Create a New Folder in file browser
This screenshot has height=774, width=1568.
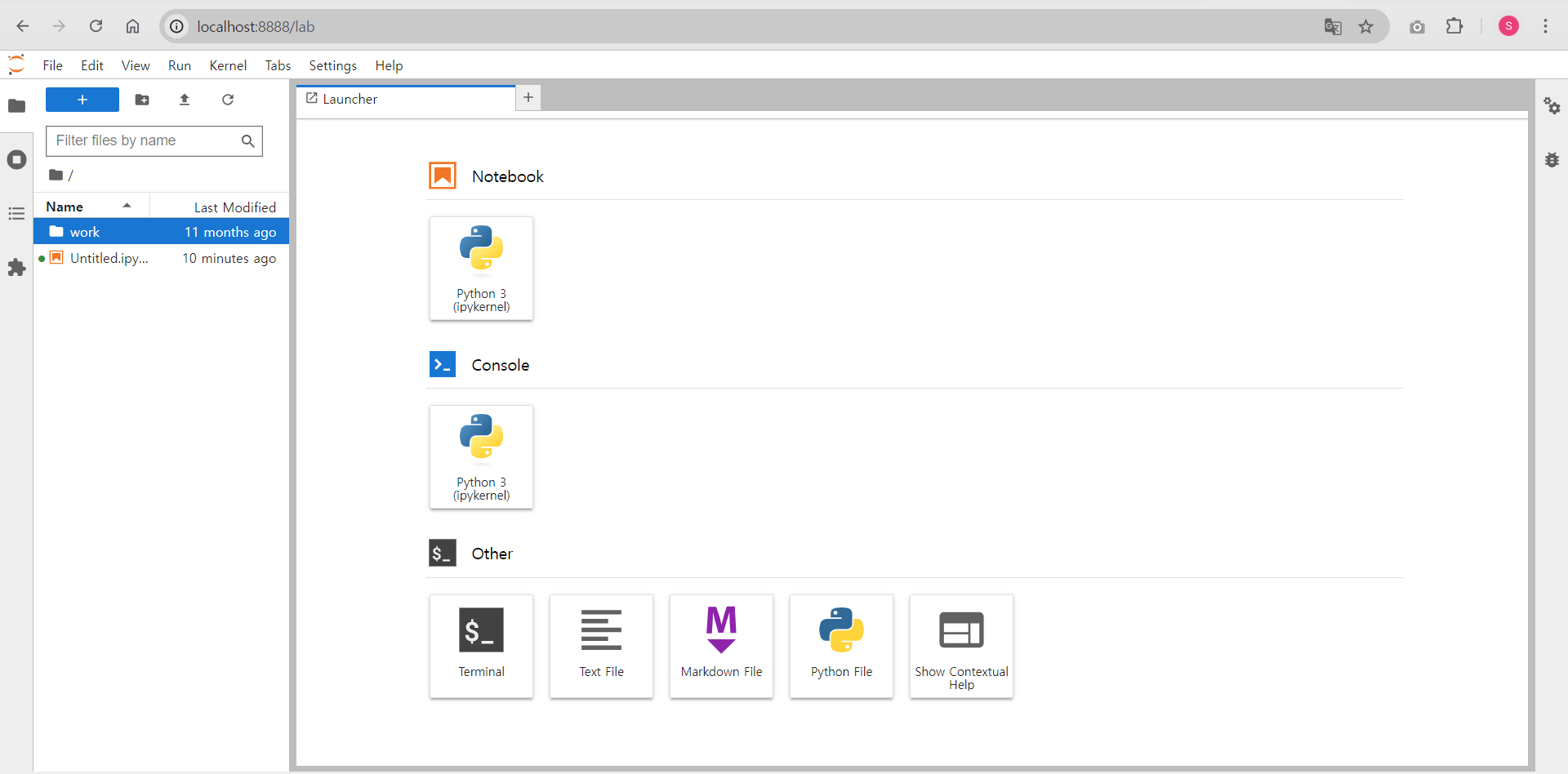(142, 100)
